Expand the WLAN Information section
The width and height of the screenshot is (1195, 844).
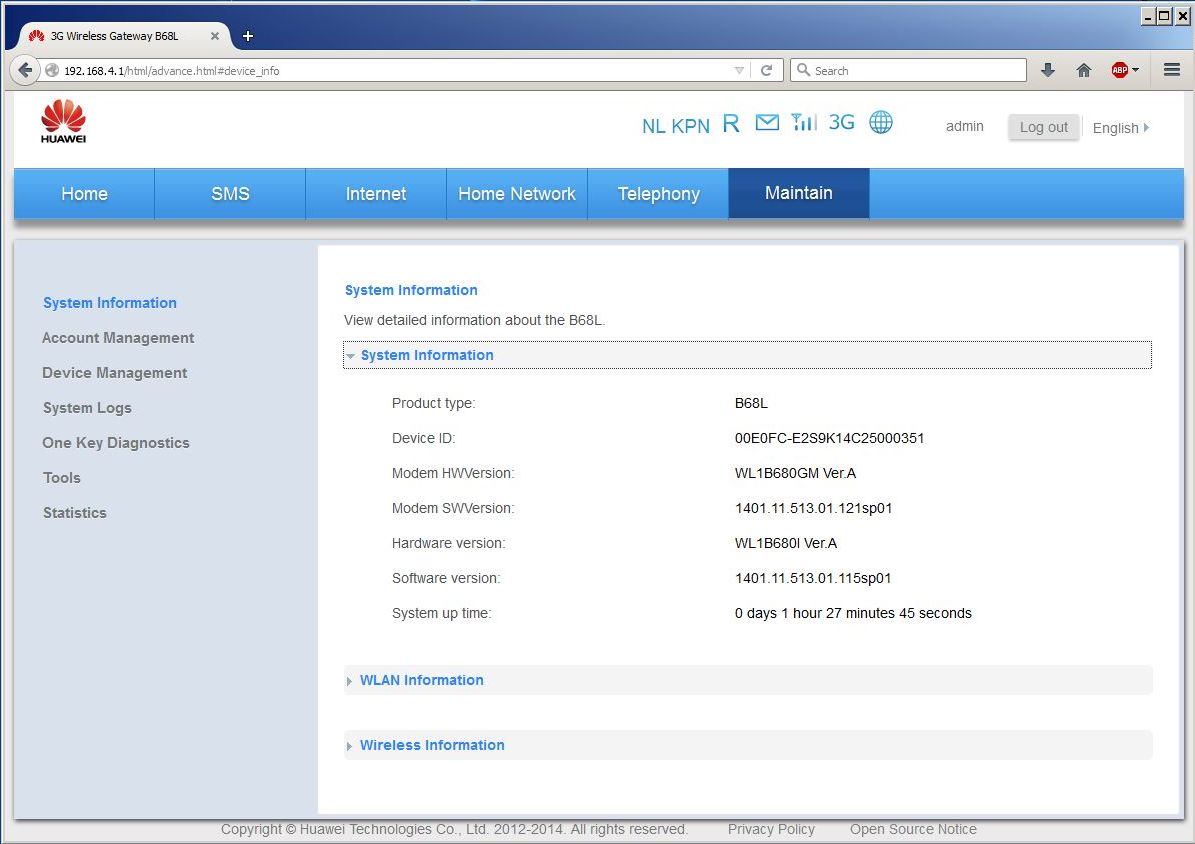click(747, 680)
